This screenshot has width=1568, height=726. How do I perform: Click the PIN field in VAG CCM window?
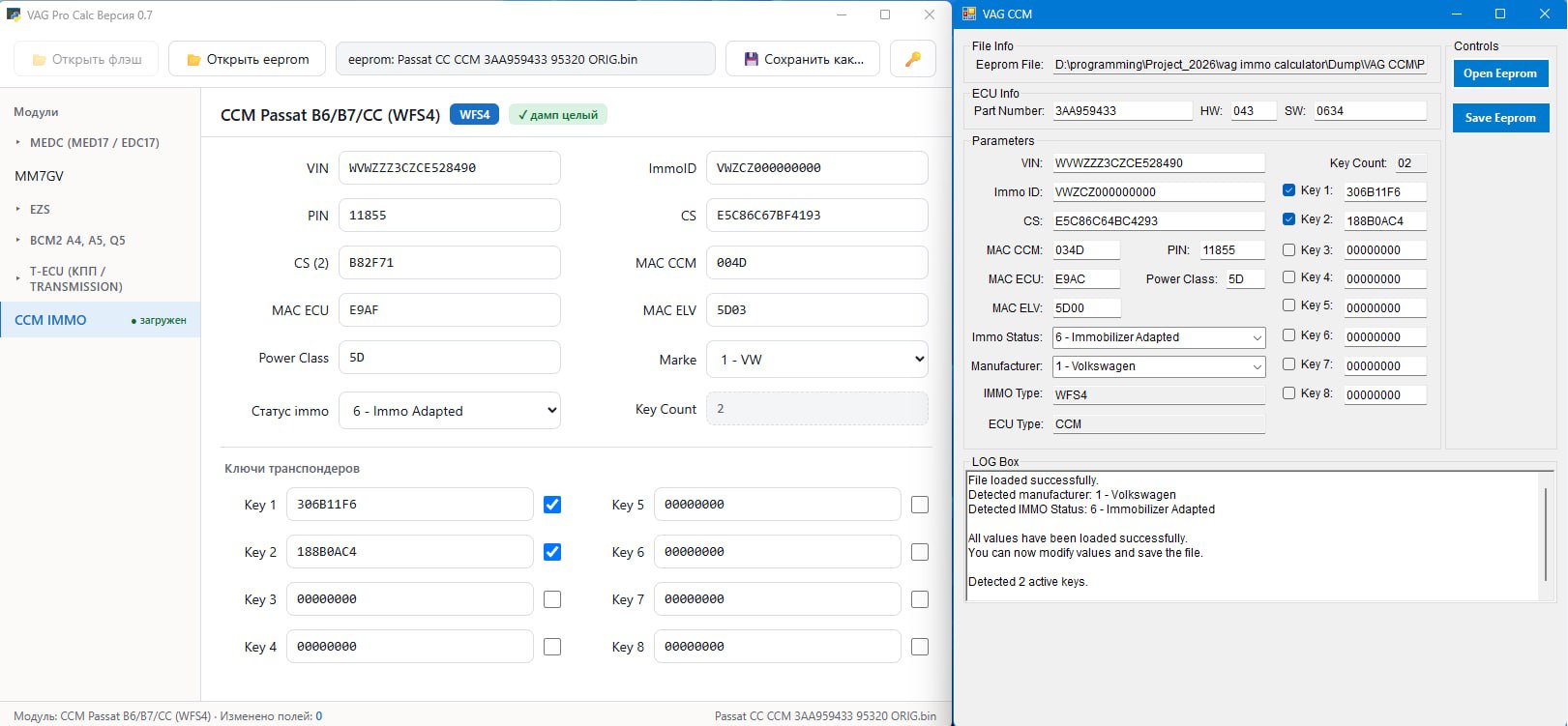1232,250
